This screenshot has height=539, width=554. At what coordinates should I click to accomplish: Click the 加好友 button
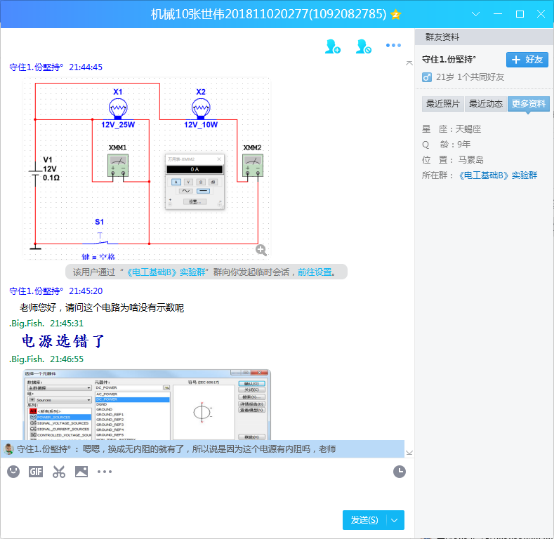click(527, 59)
